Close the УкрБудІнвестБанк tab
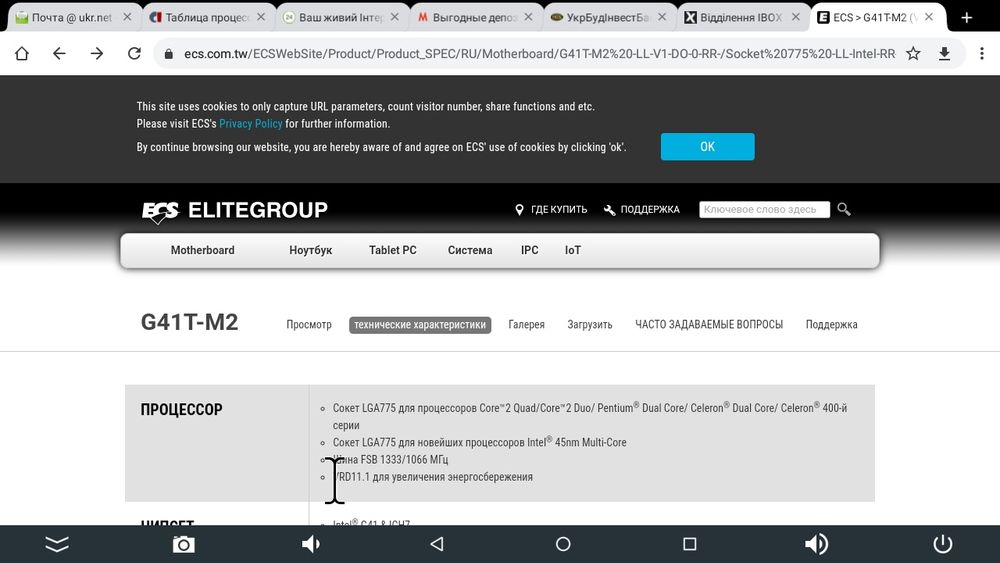This screenshot has height=563, width=1000. point(662,17)
